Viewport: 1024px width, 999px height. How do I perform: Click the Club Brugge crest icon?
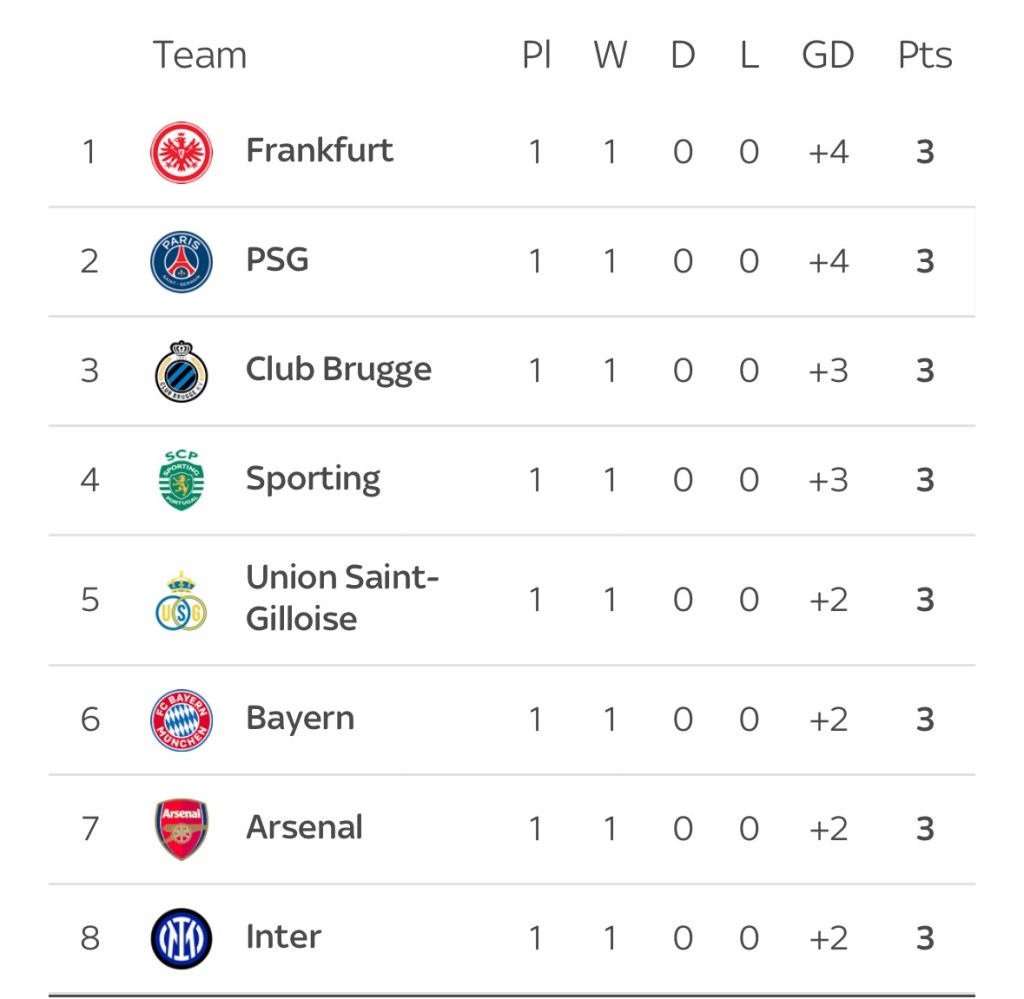tap(181, 371)
